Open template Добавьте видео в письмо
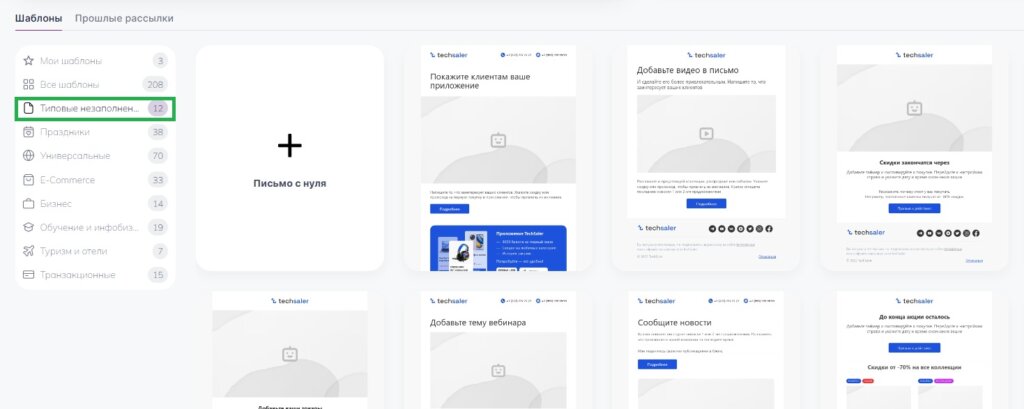1024x409 pixels. coord(706,157)
